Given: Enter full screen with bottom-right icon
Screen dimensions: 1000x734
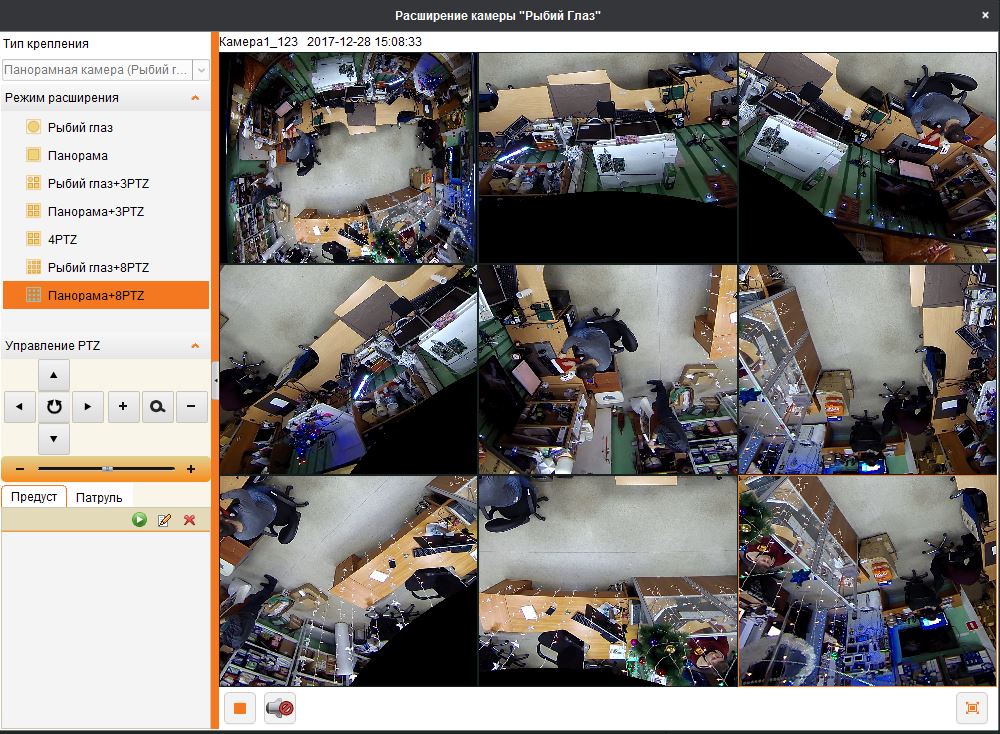Looking at the screenshot, I should click(x=972, y=708).
